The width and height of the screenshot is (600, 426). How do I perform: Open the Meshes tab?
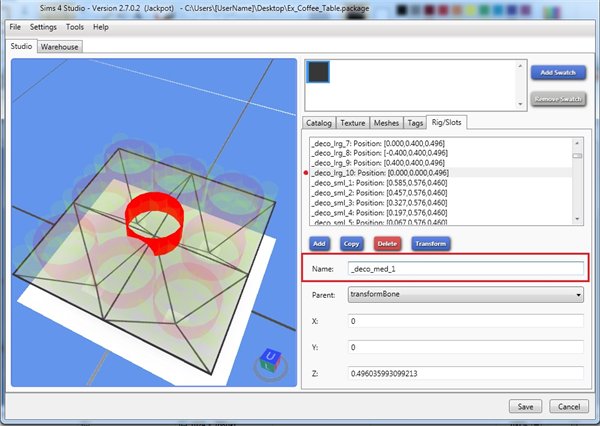(x=385, y=123)
